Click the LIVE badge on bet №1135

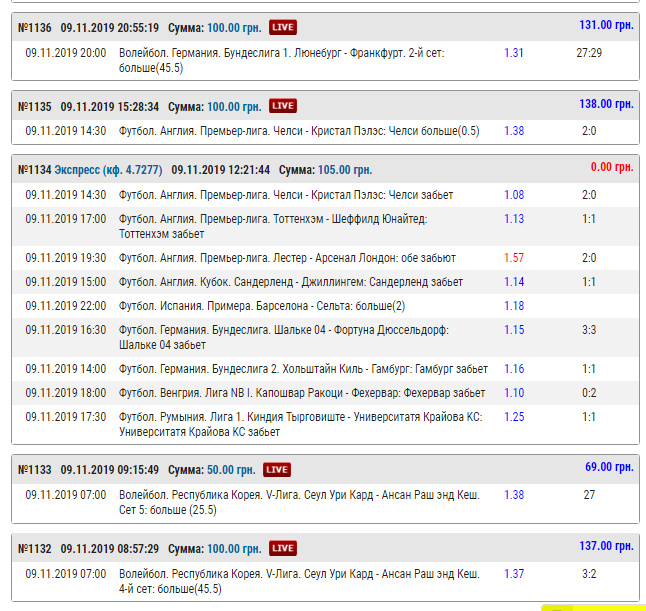(x=283, y=106)
